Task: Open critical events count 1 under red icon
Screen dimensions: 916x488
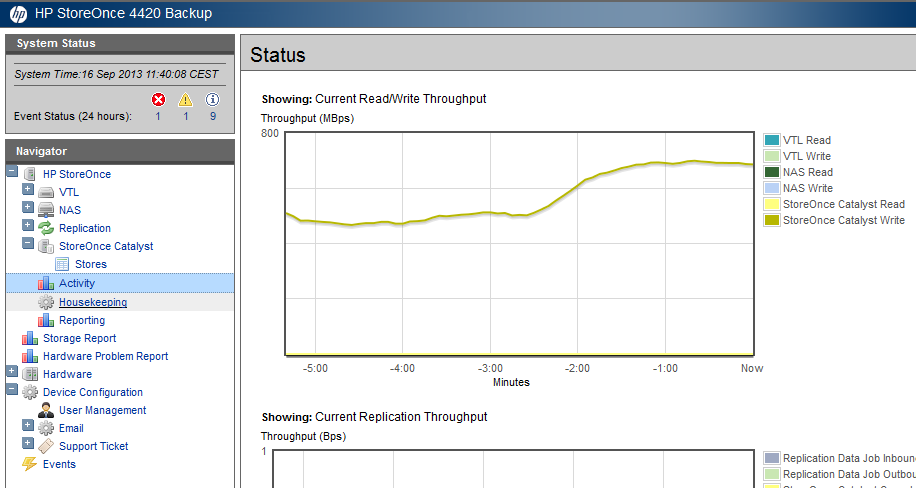Action: point(158,116)
